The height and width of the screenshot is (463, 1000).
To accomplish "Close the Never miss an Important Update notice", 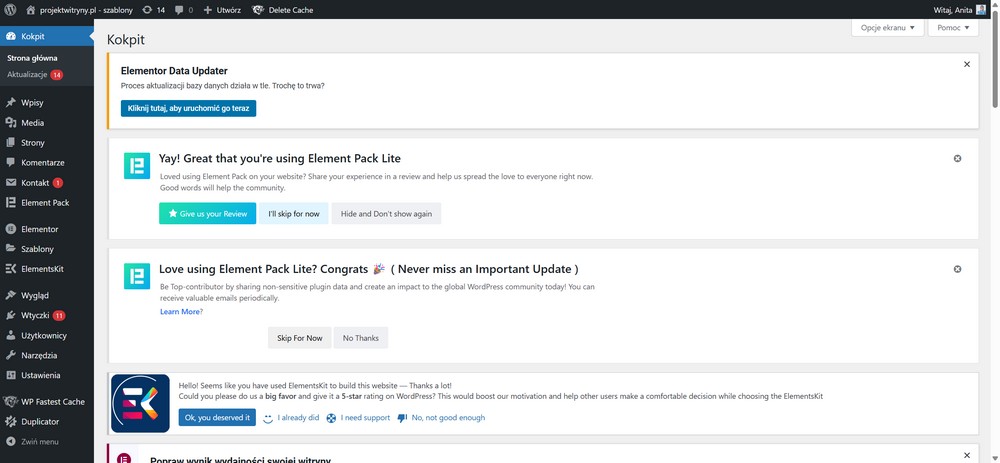I will pyautogui.click(x=957, y=269).
